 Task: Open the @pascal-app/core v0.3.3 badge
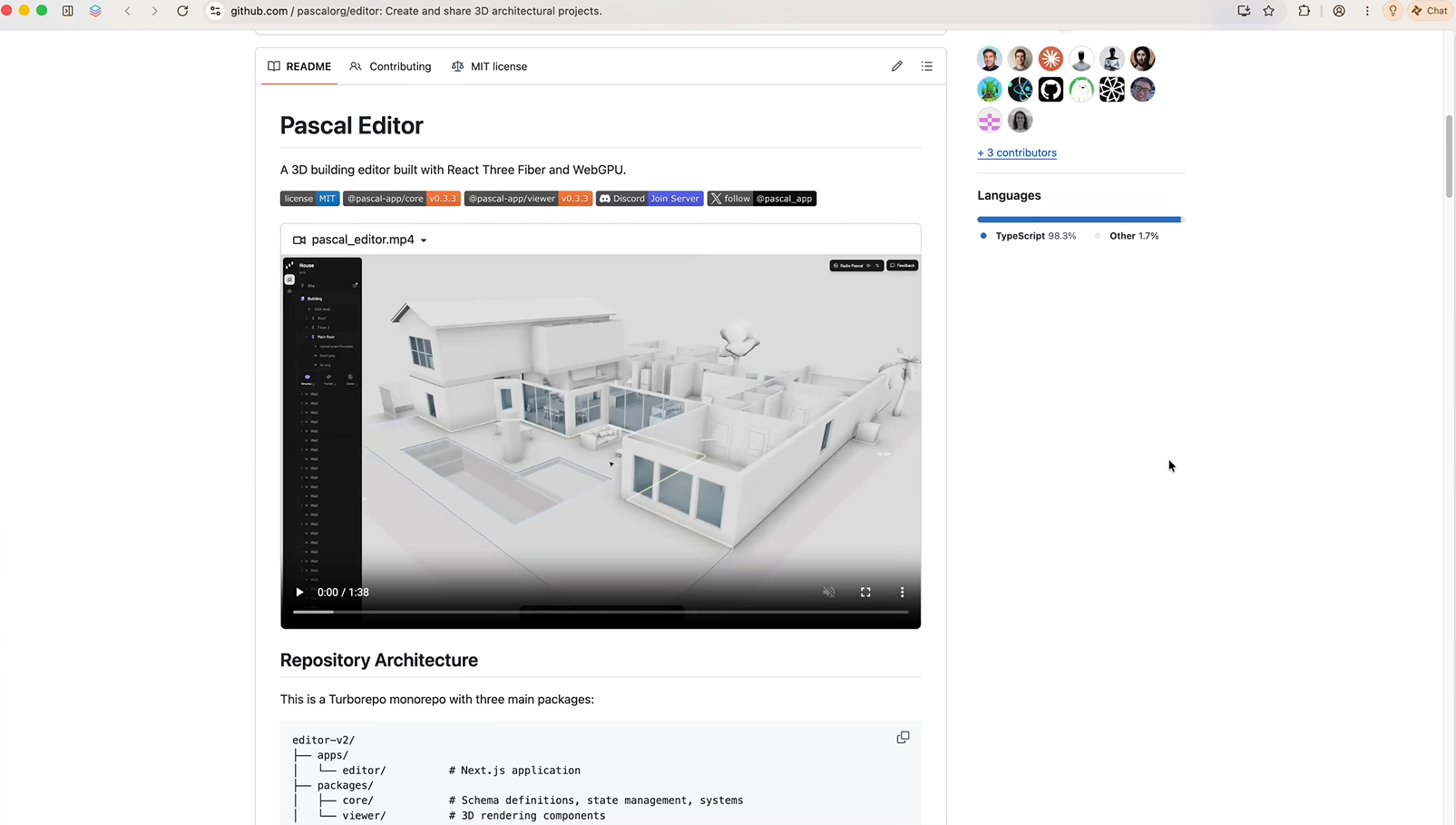click(x=402, y=199)
